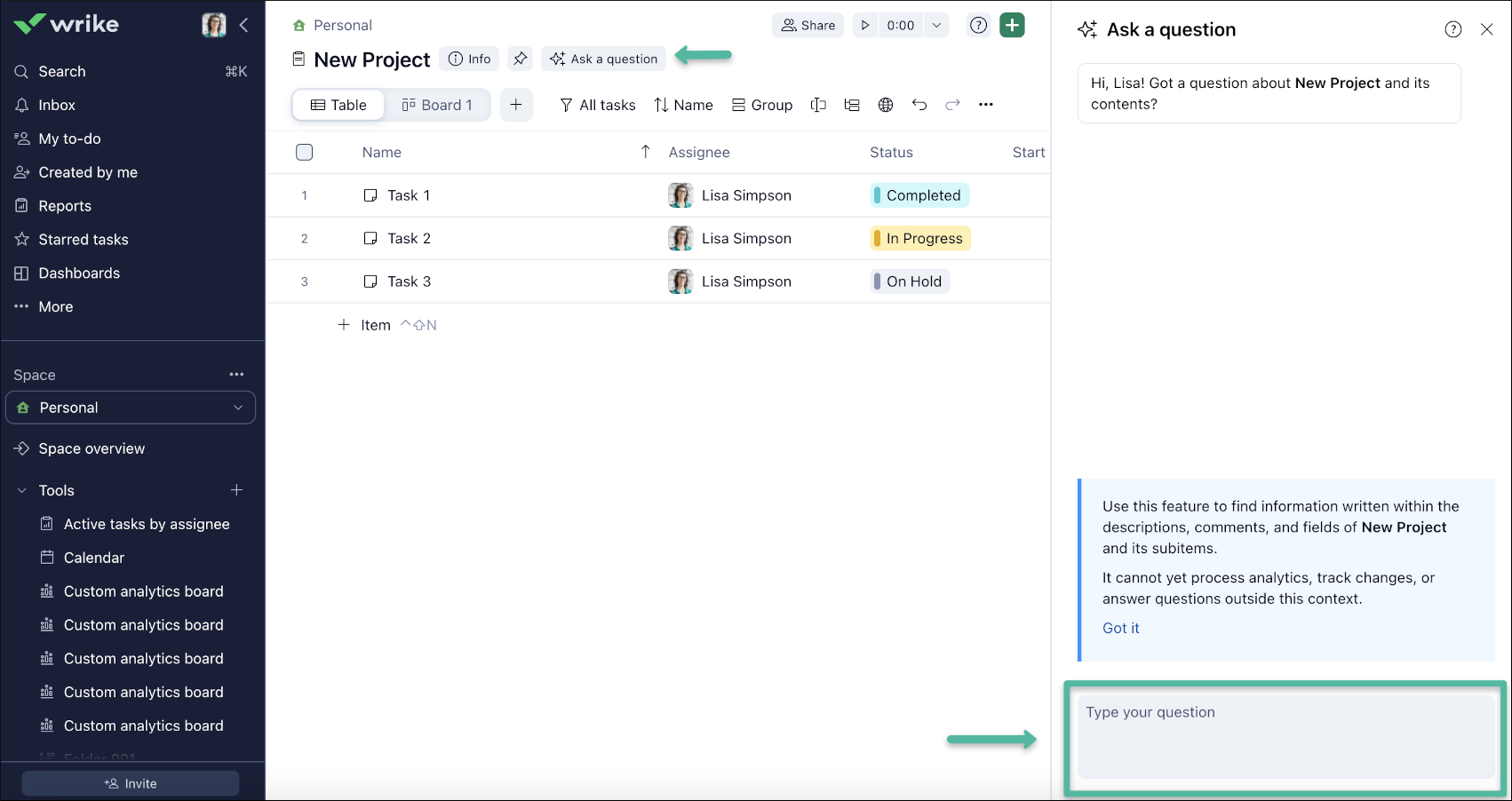This screenshot has width=1512, height=801.
Task: Click the Share button
Action: 808,25
